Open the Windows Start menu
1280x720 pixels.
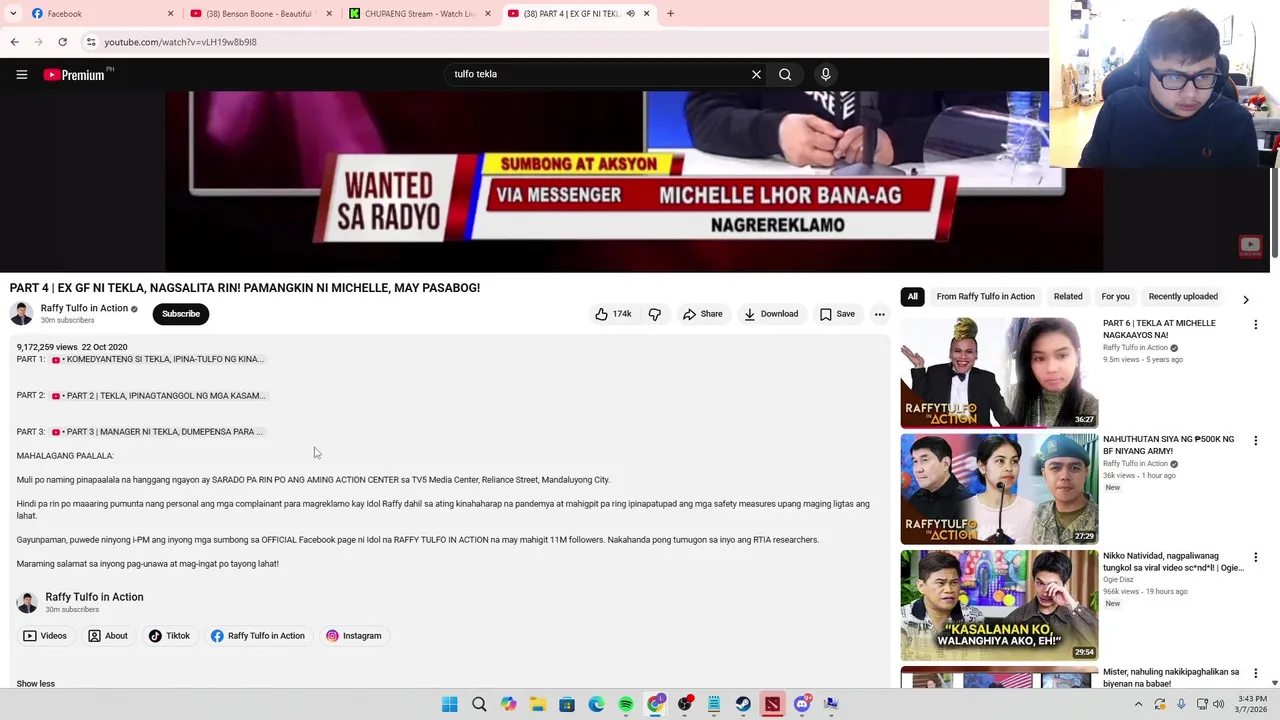tap(449, 704)
